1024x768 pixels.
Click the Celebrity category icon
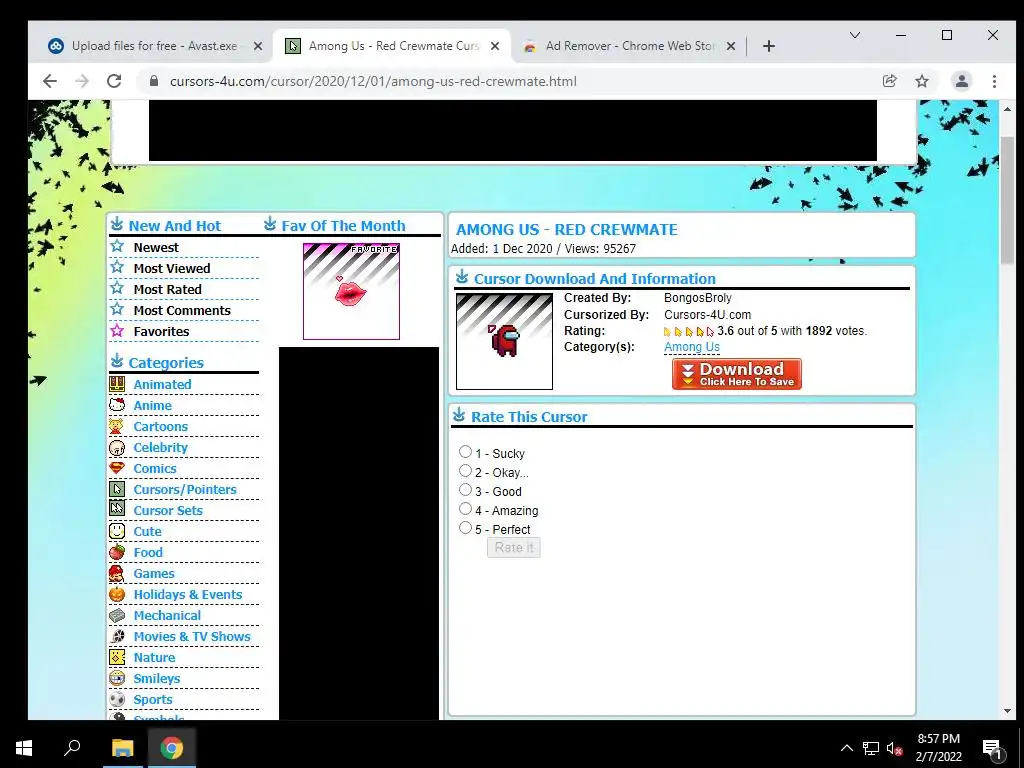coord(117,447)
